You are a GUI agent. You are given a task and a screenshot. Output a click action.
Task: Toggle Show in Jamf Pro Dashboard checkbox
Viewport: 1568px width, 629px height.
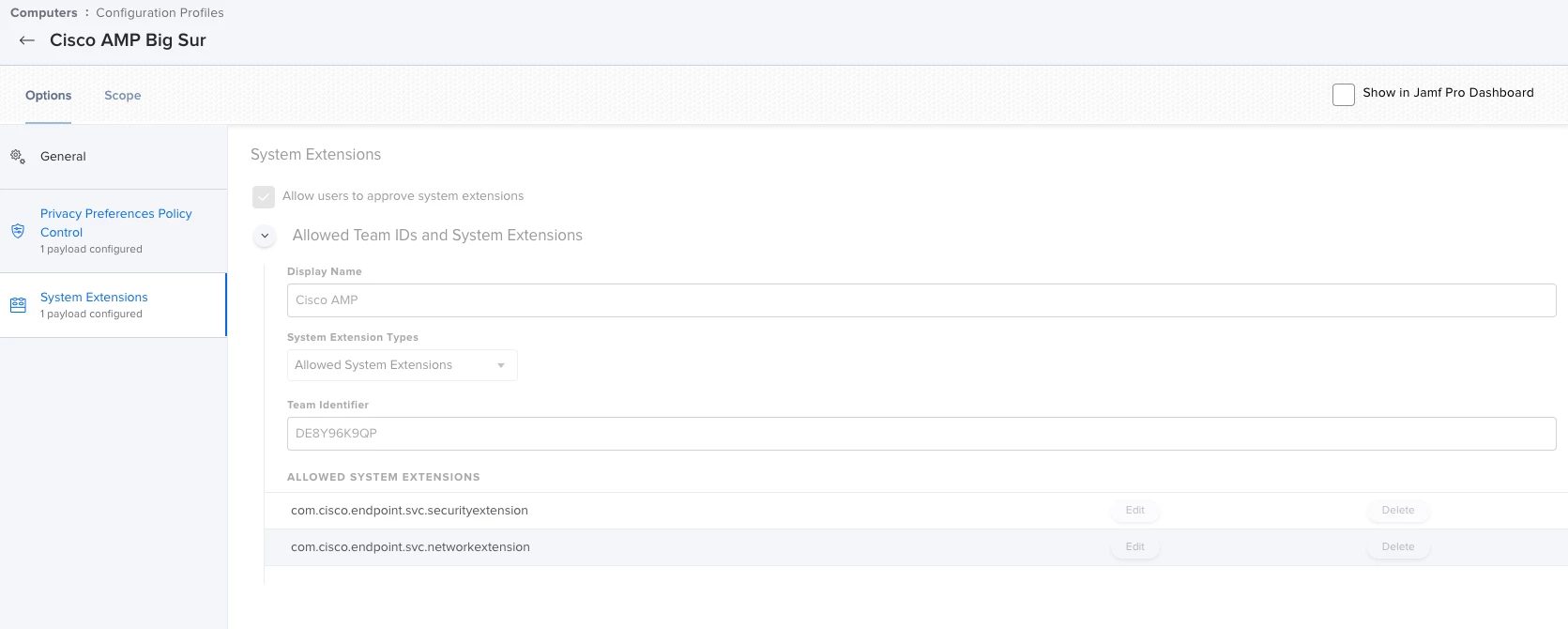[1344, 94]
